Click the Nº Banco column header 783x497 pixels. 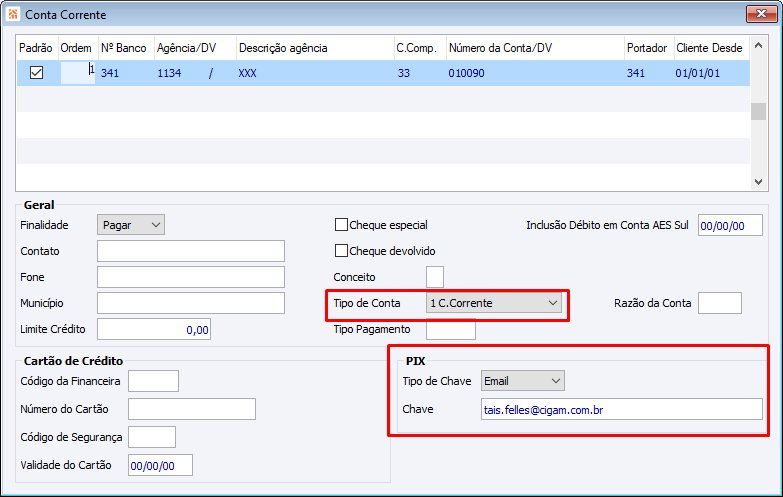point(123,48)
